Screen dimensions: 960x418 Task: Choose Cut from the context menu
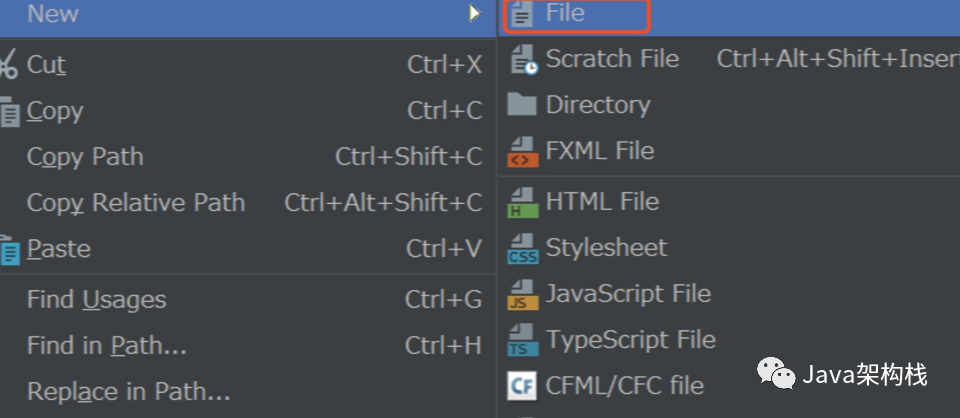coord(46,65)
